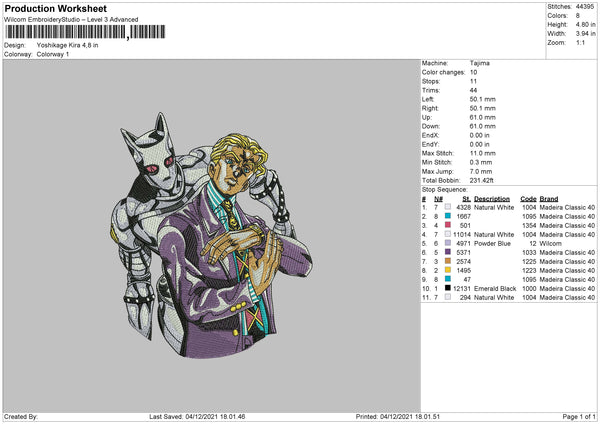Click the embroidered Yoshikage Kira design preview
Image resolution: width=600 pixels, height=424 pixels.
212,235
